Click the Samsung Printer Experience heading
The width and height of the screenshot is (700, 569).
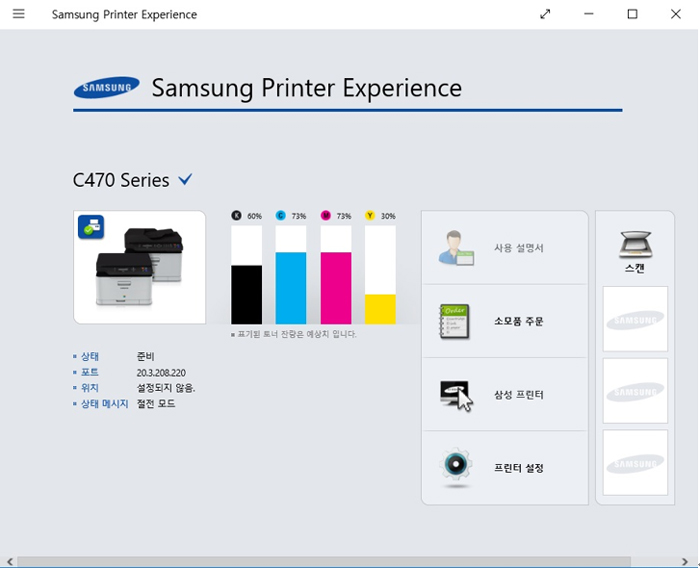(307, 87)
